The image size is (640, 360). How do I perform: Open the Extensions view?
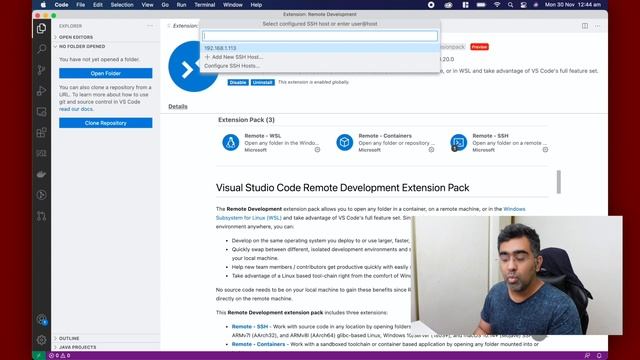tap(41, 132)
